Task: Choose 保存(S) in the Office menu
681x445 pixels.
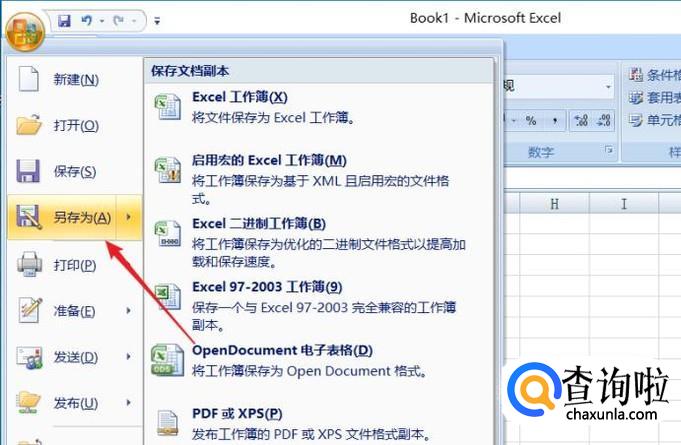Action: [x=75, y=171]
